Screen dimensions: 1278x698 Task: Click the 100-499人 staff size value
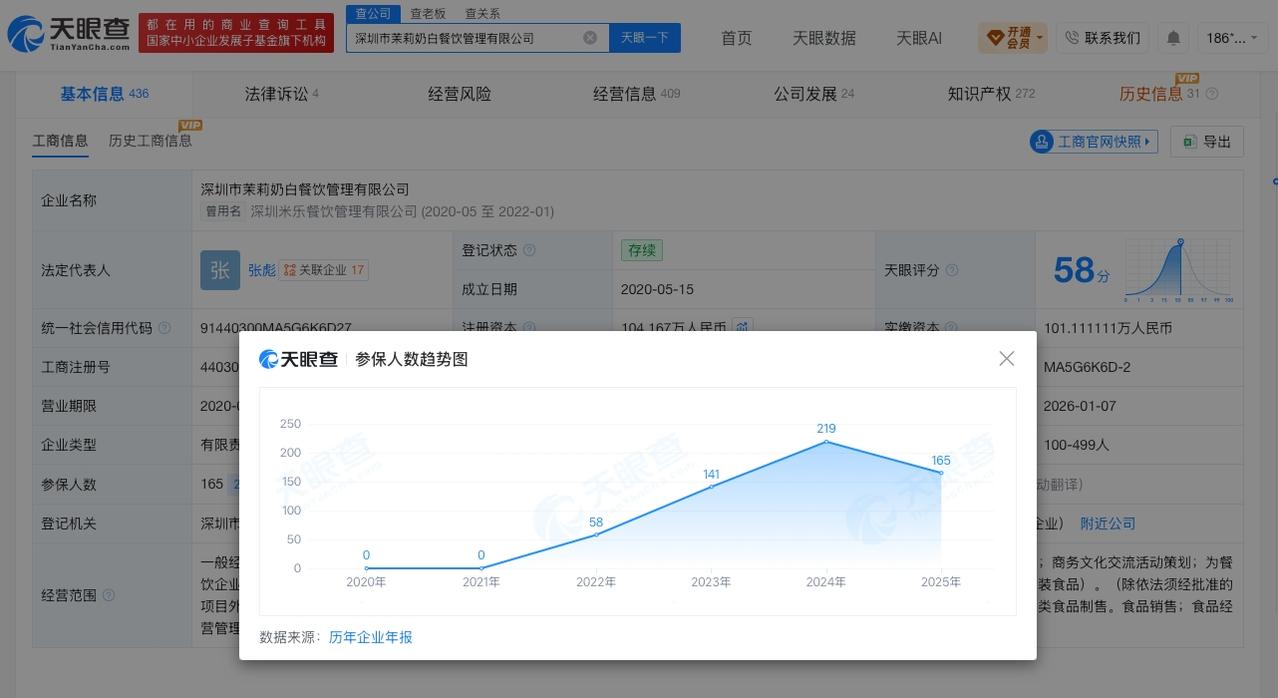coord(1076,444)
